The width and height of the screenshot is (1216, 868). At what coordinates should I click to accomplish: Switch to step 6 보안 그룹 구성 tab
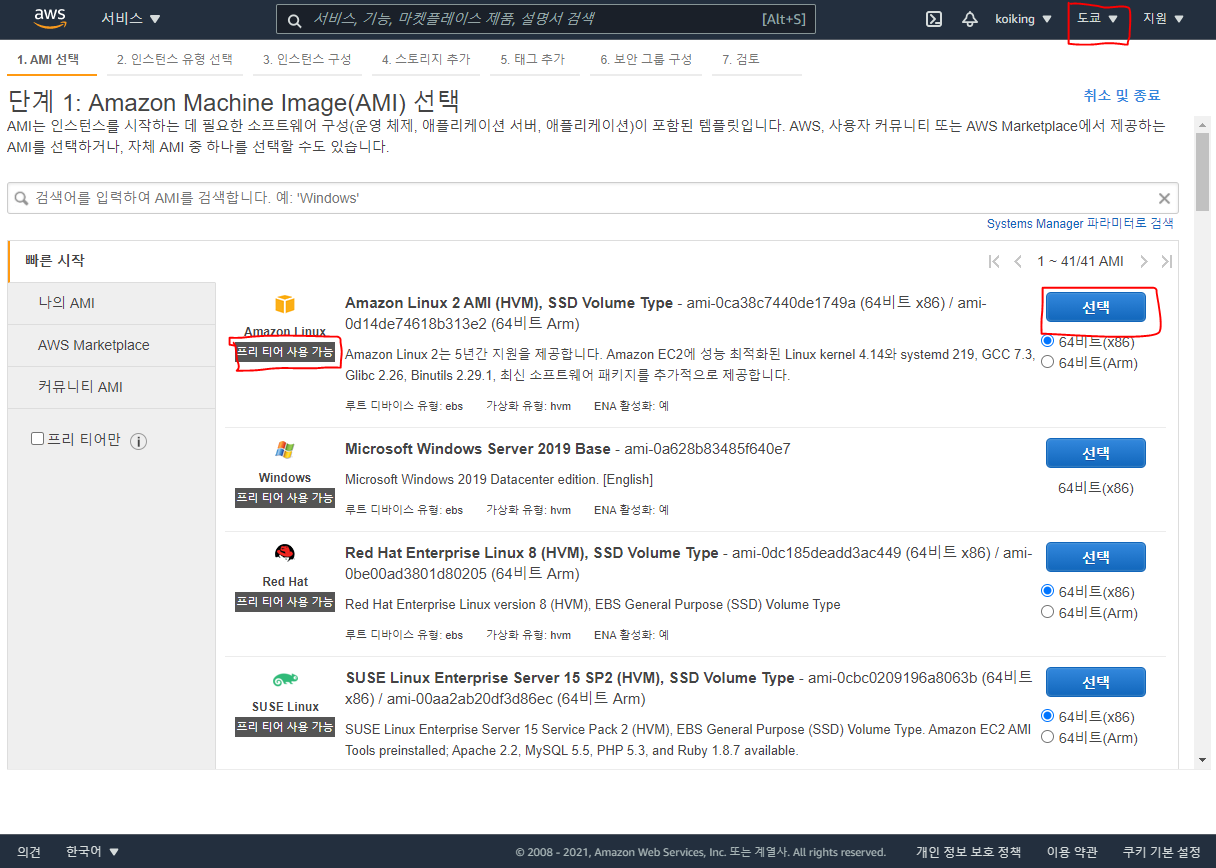[x=646, y=59]
